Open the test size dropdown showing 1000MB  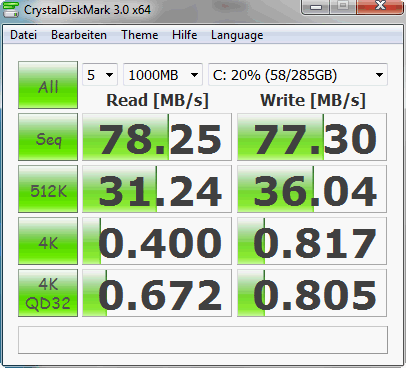[163, 75]
